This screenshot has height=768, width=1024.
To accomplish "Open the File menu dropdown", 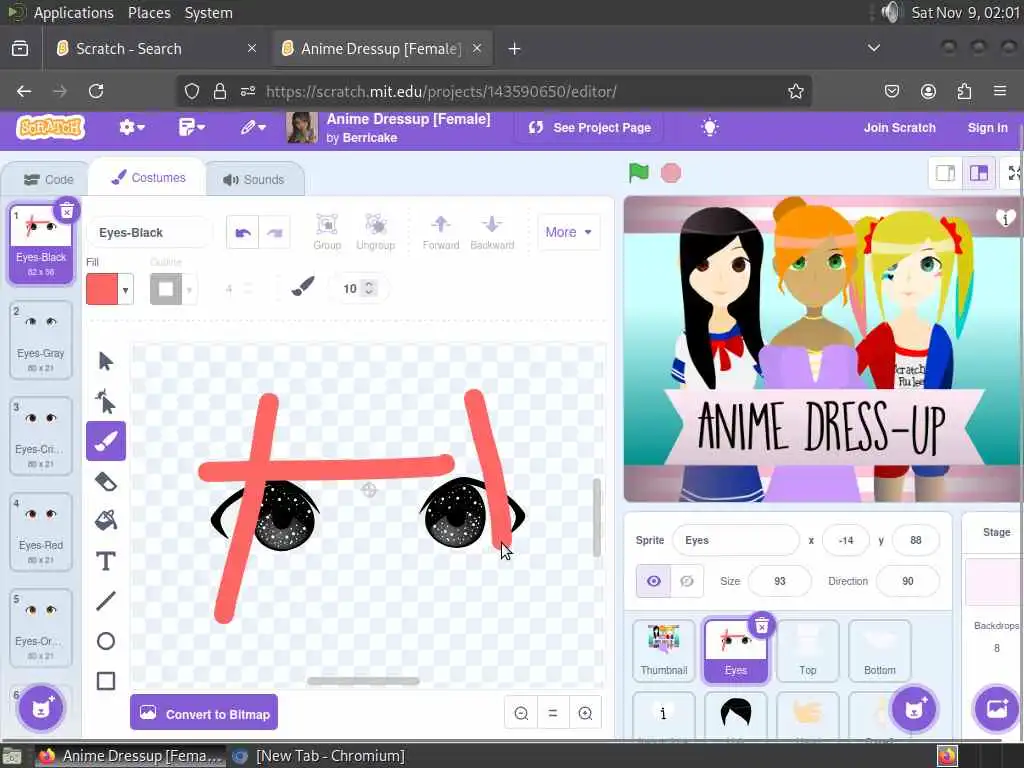I will tap(191, 127).
